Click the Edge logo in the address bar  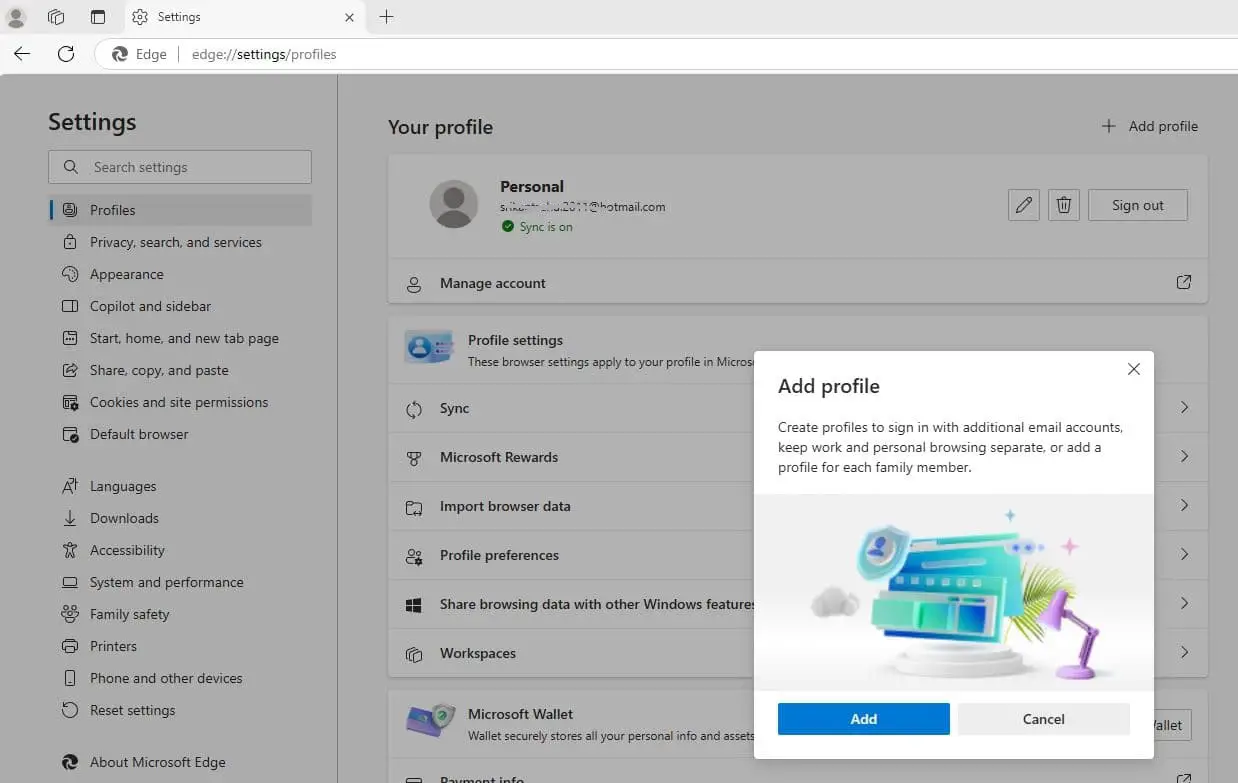121,54
